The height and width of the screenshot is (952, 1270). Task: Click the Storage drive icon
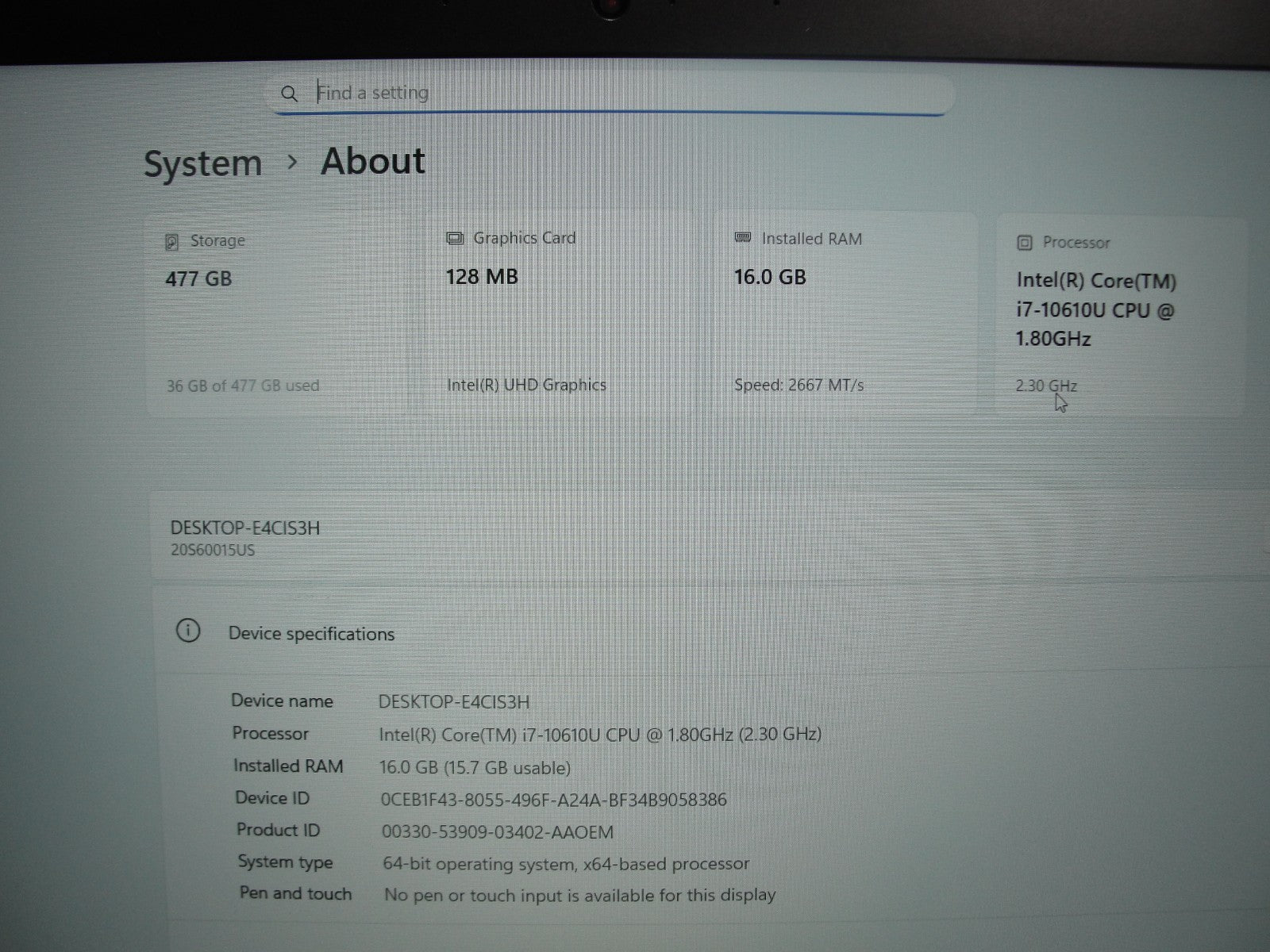click(171, 242)
